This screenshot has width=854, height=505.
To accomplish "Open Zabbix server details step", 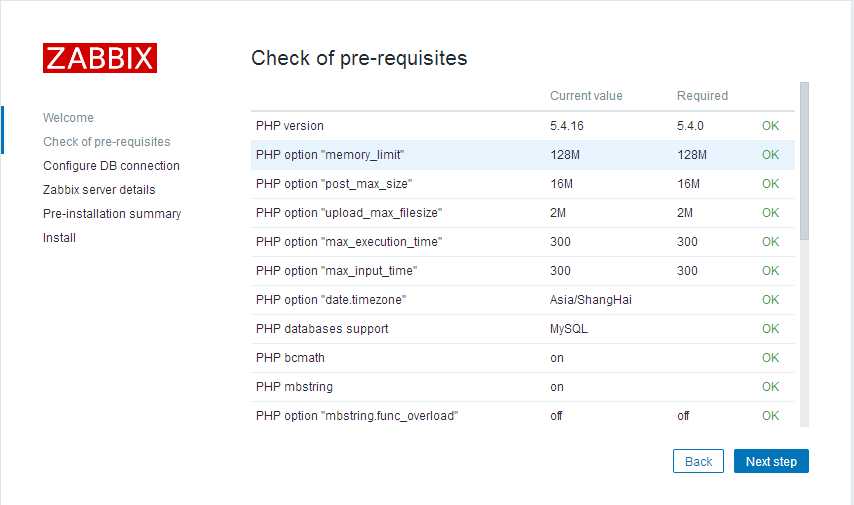I will pos(99,190).
